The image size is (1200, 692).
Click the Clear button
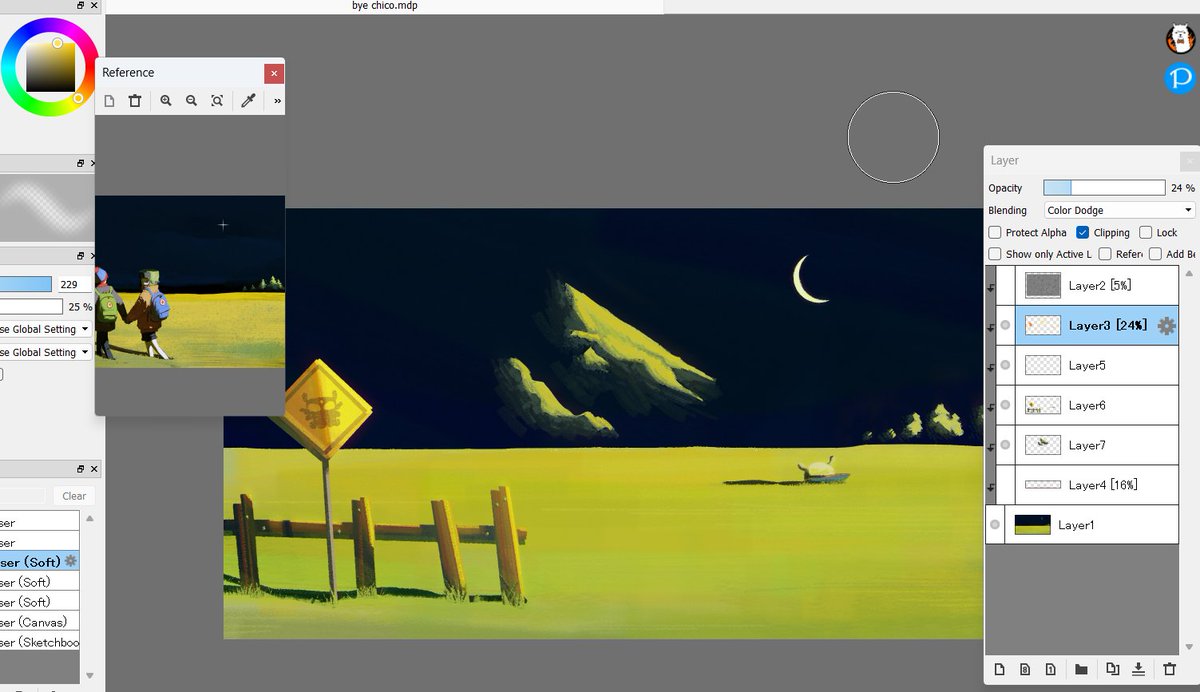[x=74, y=496]
